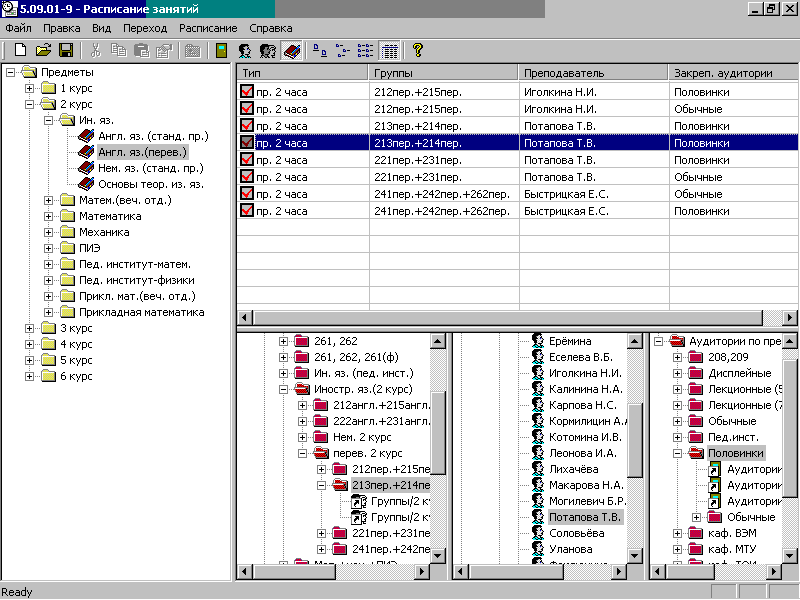
Task: Click the New document toolbar icon
Action: click(x=20, y=50)
